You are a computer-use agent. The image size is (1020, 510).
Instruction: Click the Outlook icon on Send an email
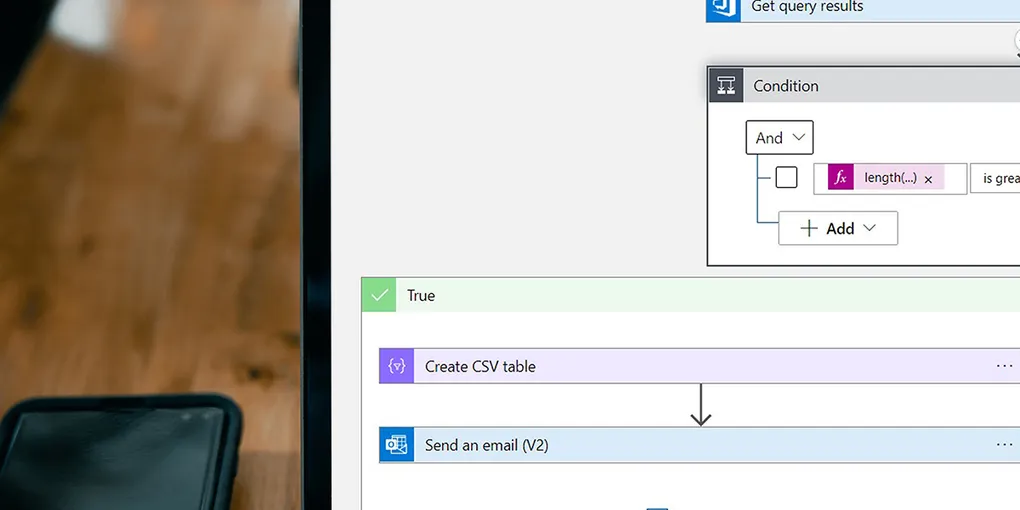(x=397, y=445)
